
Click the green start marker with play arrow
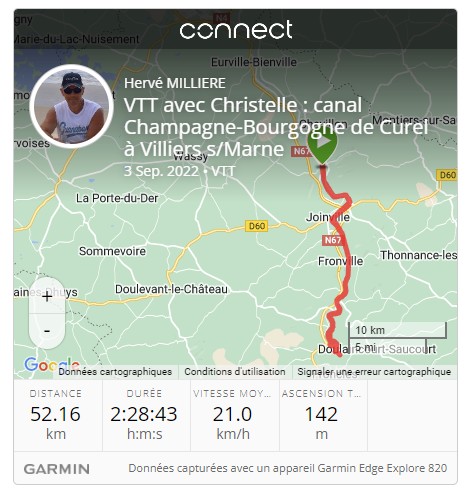click(x=322, y=143)
